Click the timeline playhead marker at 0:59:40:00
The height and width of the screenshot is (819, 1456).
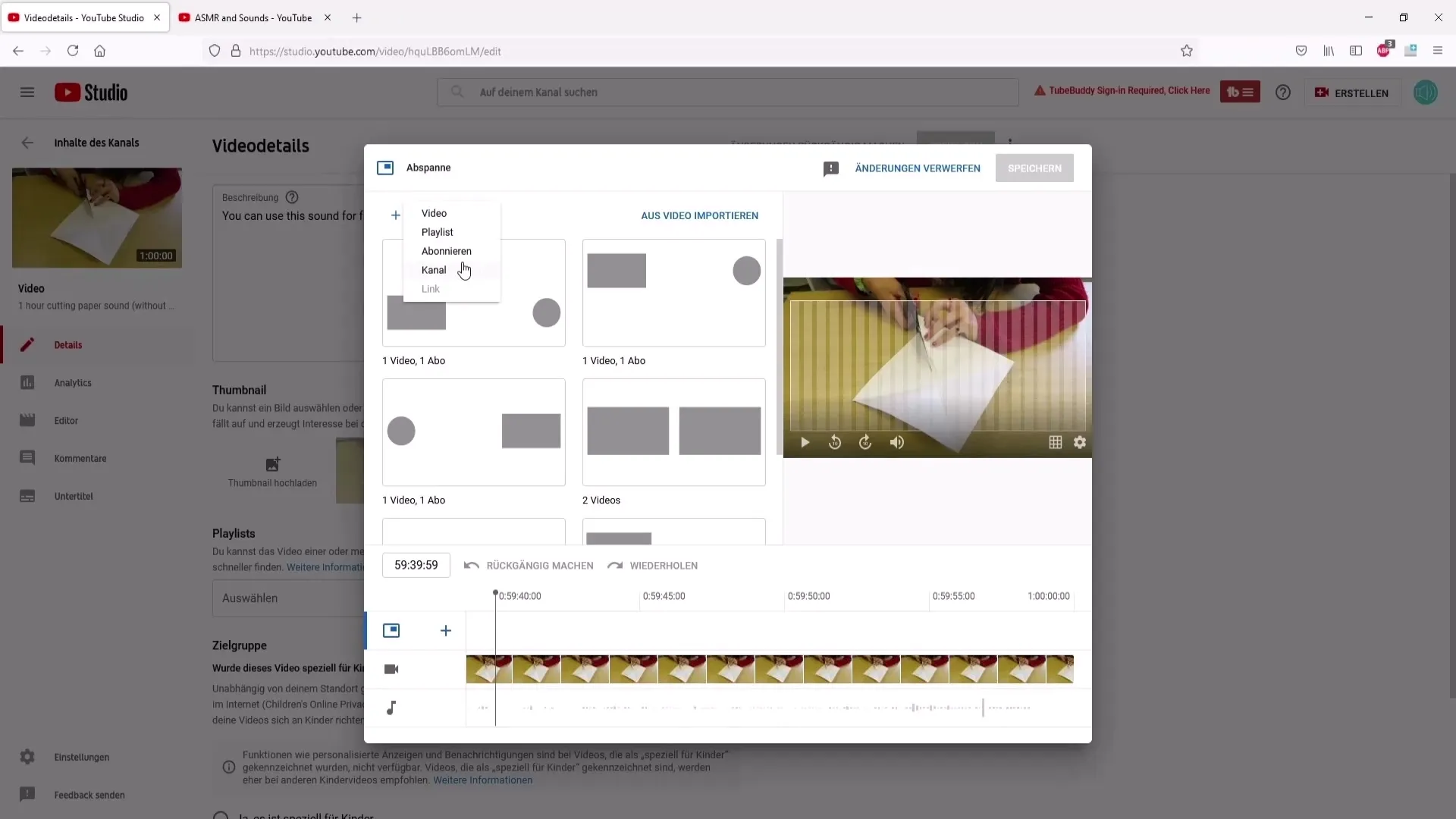495,593
